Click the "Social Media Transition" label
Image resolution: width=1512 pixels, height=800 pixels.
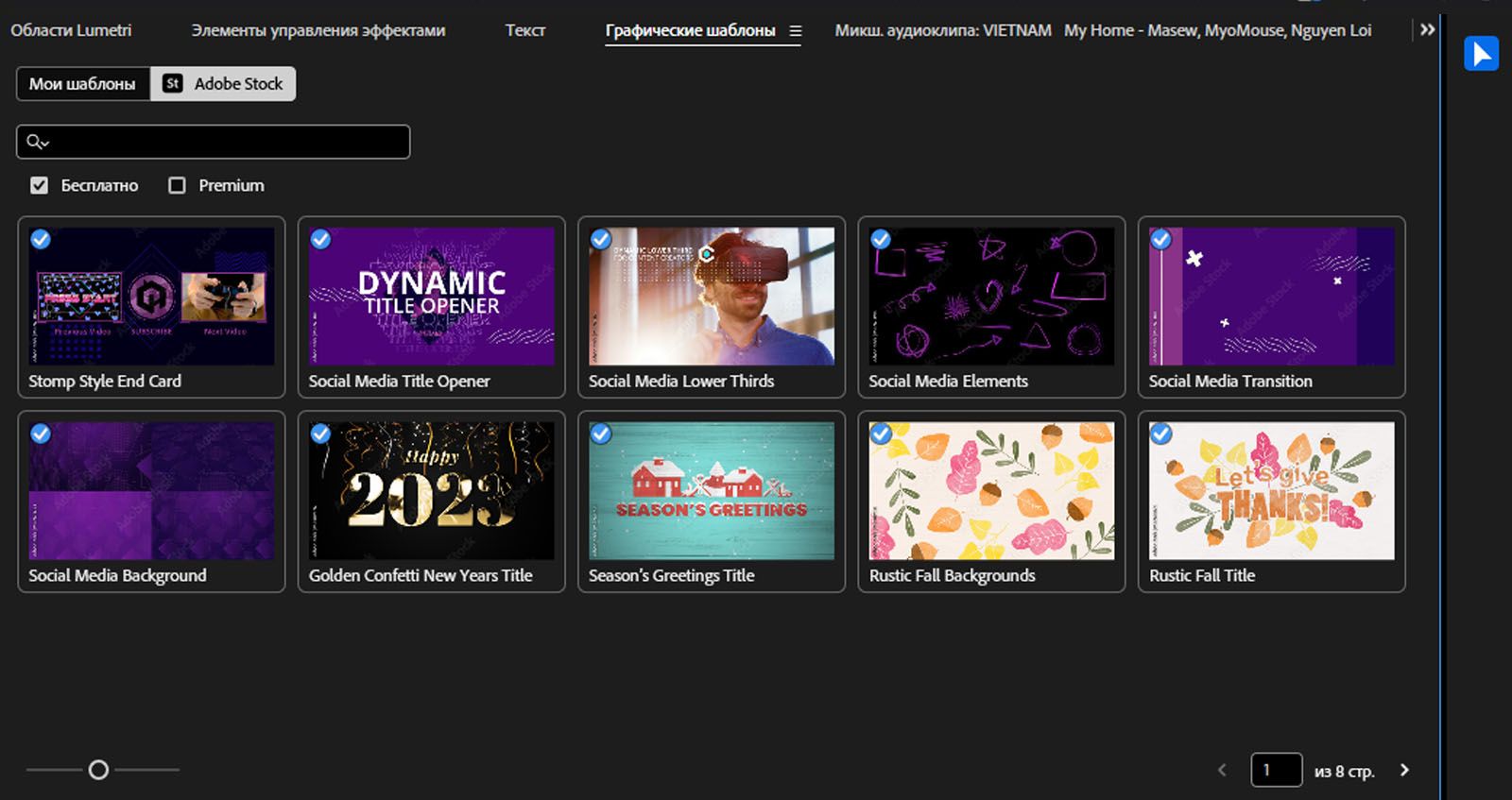pyautogui.click(x=1230, y=381)
